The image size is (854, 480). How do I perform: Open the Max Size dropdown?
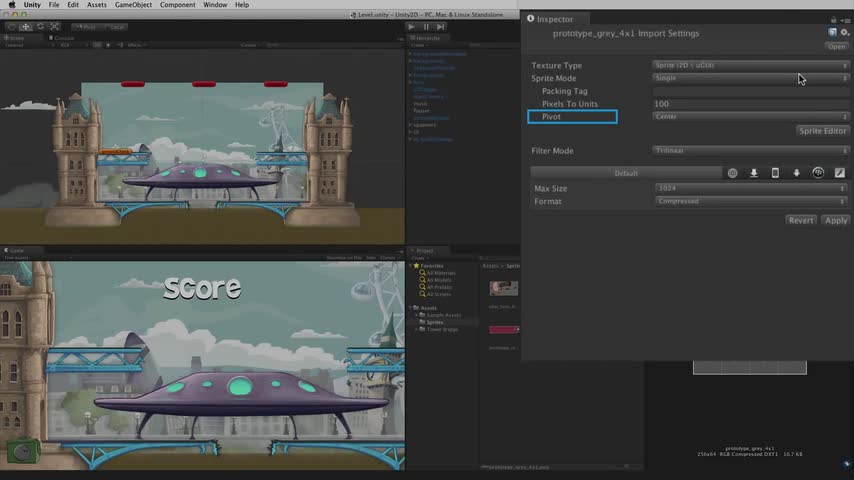click(751, 189)
